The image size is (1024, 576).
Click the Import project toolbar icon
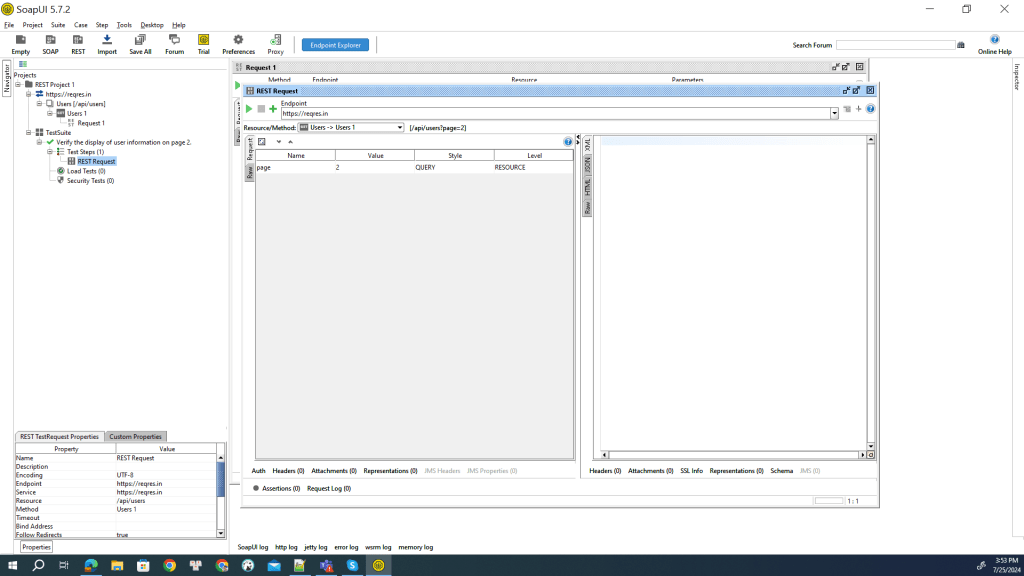107,44
